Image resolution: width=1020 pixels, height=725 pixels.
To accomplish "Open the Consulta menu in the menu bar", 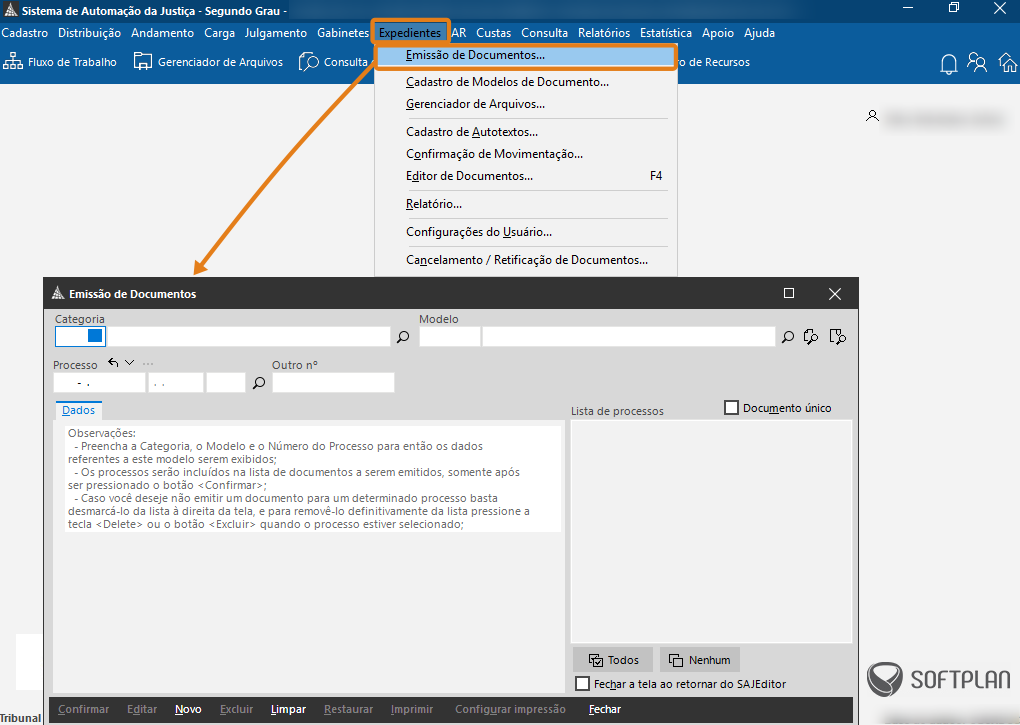I will pos(544,33).
